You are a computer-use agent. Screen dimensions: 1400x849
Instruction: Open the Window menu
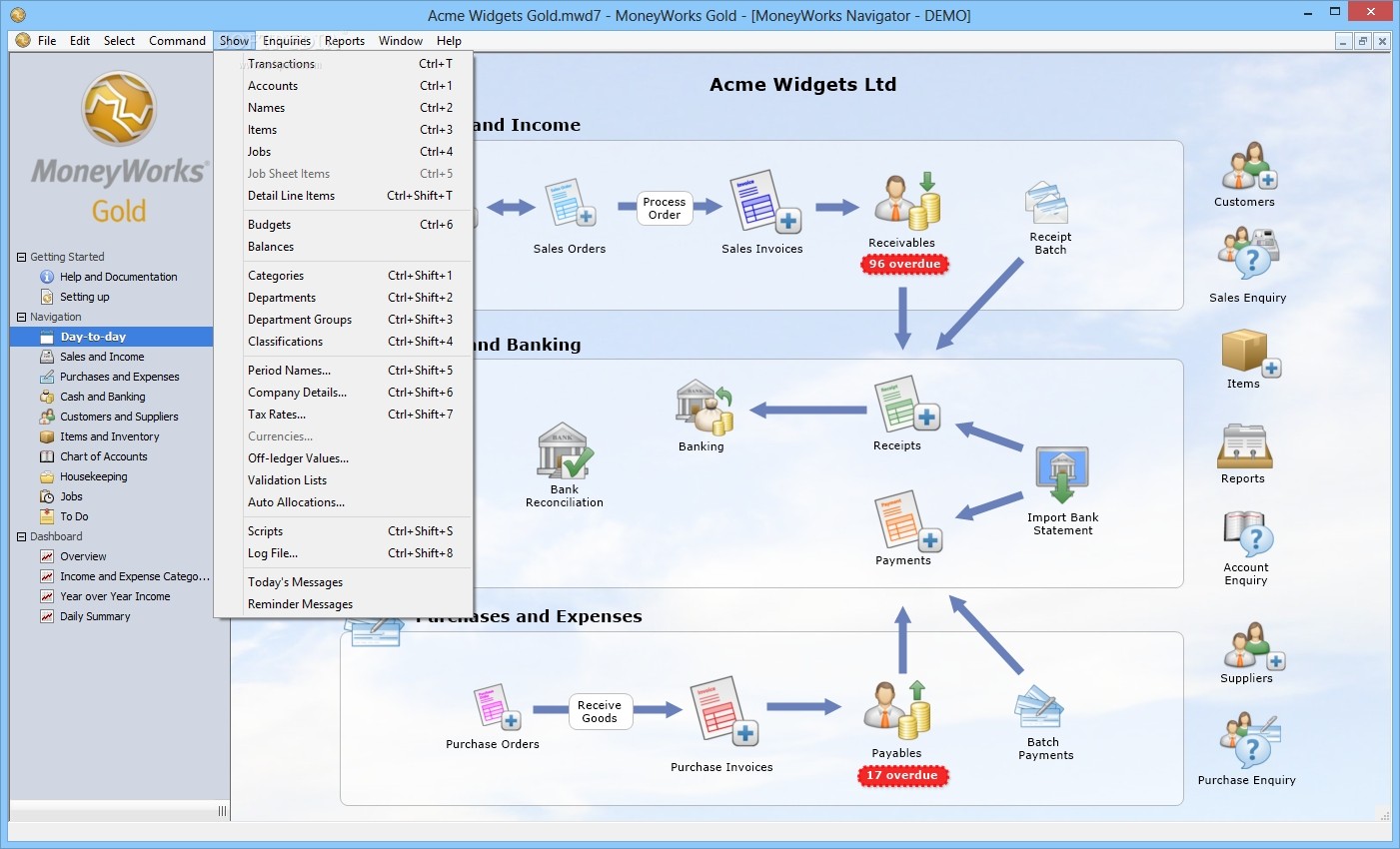[401, 41]
